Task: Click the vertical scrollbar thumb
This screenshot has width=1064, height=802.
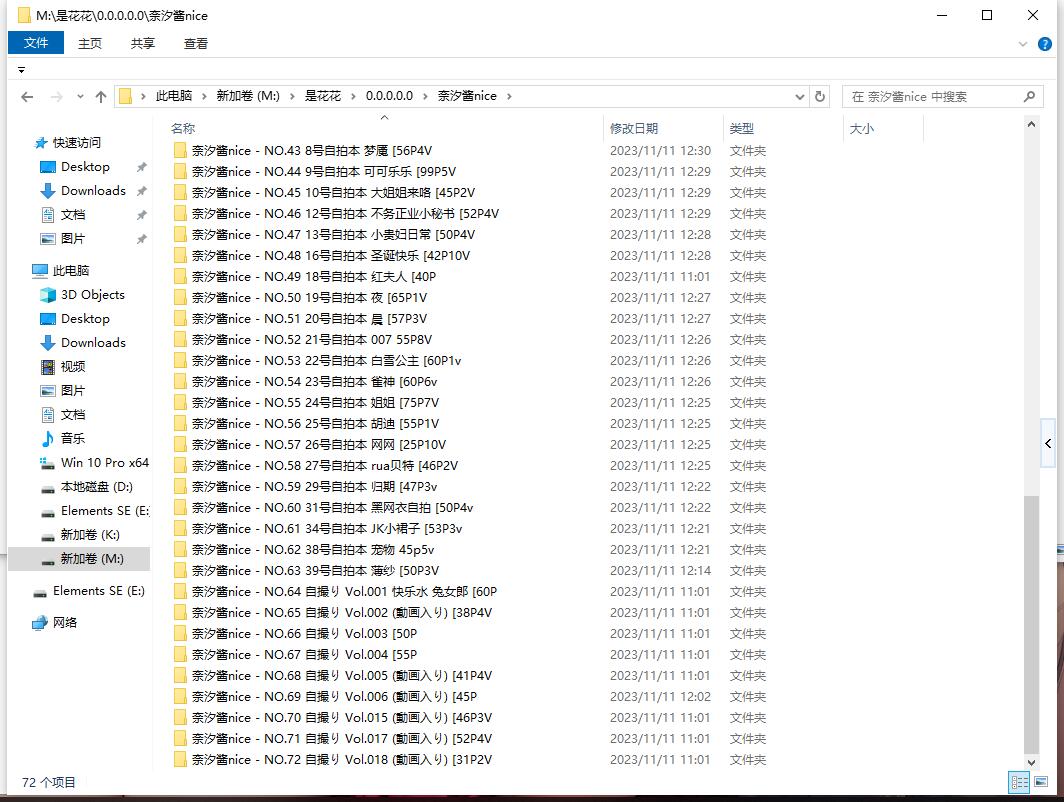Action: (x=1031, y=625)
